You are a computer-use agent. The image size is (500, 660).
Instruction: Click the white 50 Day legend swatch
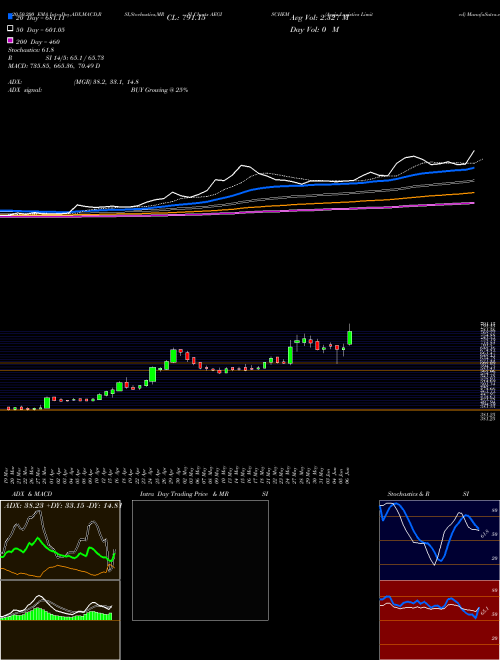tap(11, 29)
